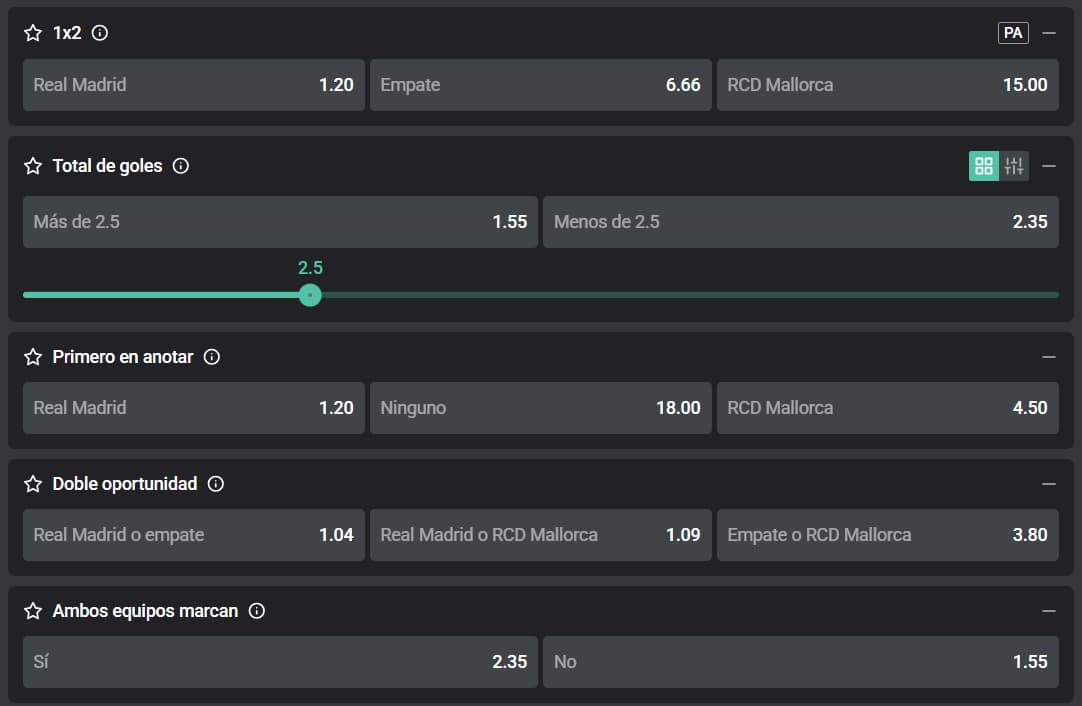Click the PA badge in 1x2 header

point(1013,33)
